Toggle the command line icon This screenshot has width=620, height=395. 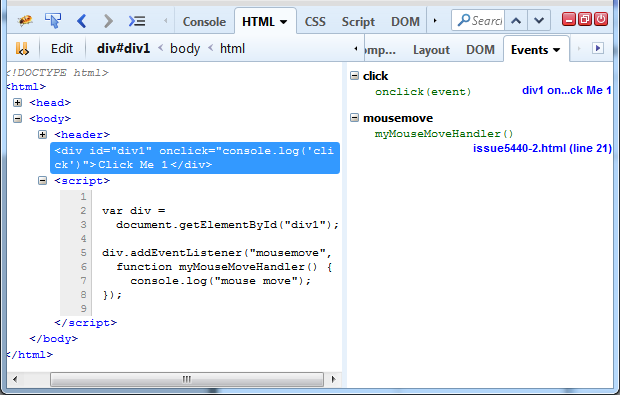[x=137, y=21]
